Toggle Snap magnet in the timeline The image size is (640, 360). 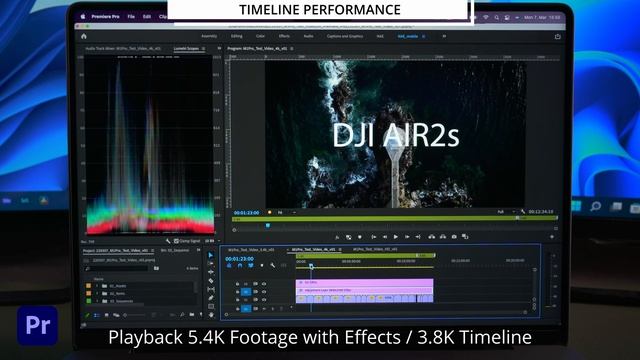[240, 266]
